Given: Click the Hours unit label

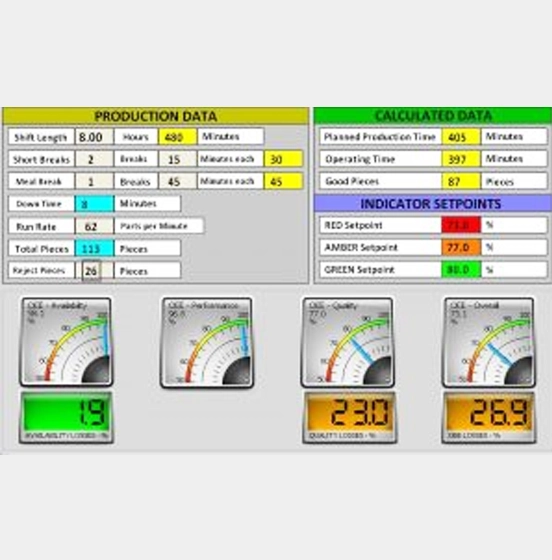Looking at the screenshot, I should tap(136, 137).
